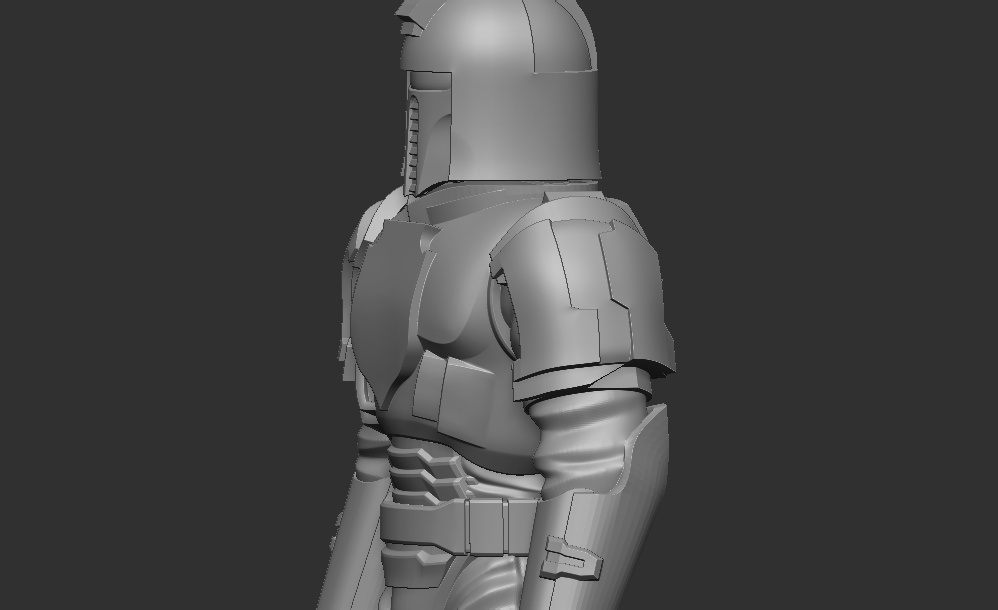Image resolution: width=998 pixels, height=610 pixels.
Task: Click the belt buckle on the model
Action: (x=486, y=526)
